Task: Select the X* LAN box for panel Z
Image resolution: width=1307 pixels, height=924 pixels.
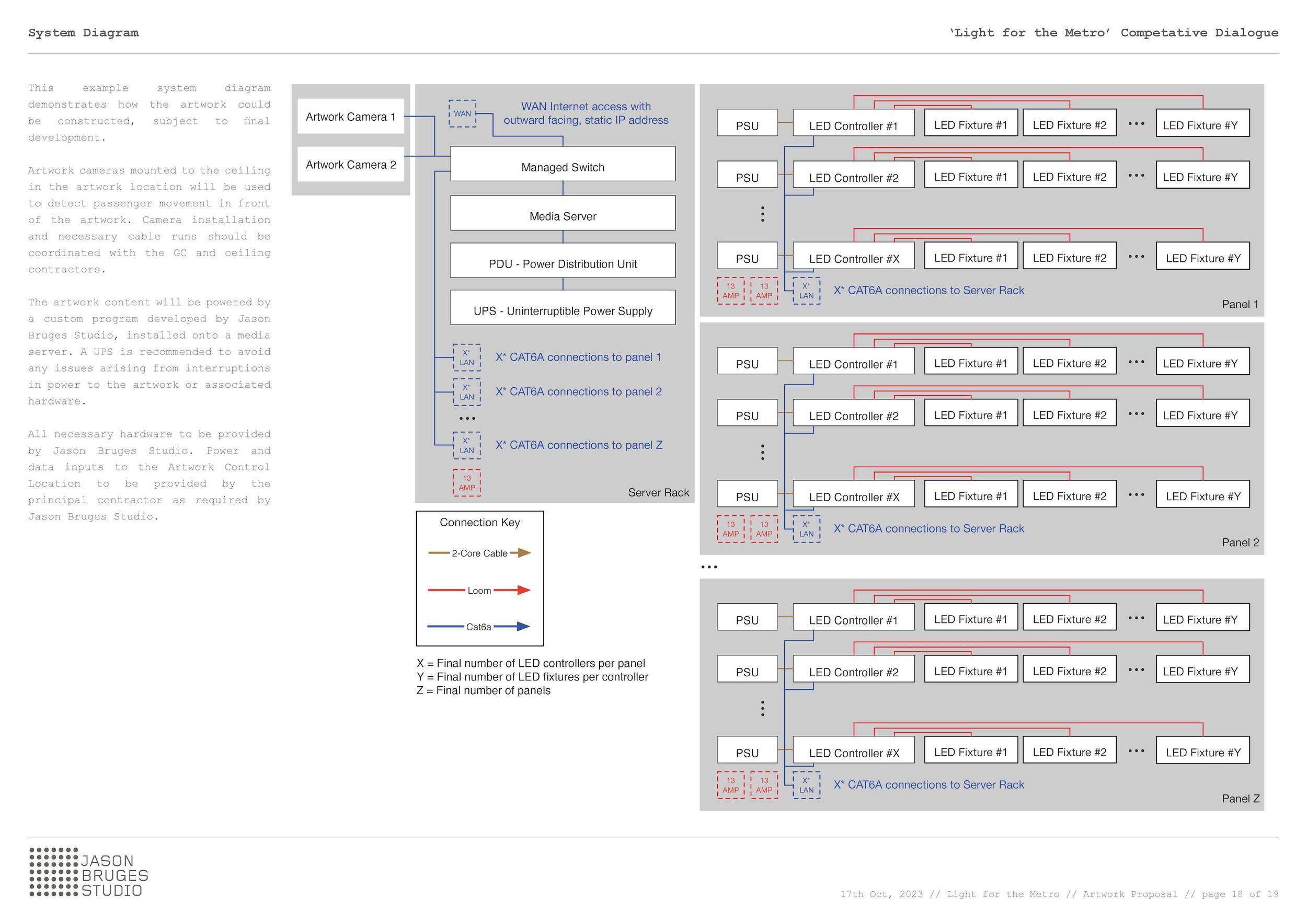Action: [467, 445]
